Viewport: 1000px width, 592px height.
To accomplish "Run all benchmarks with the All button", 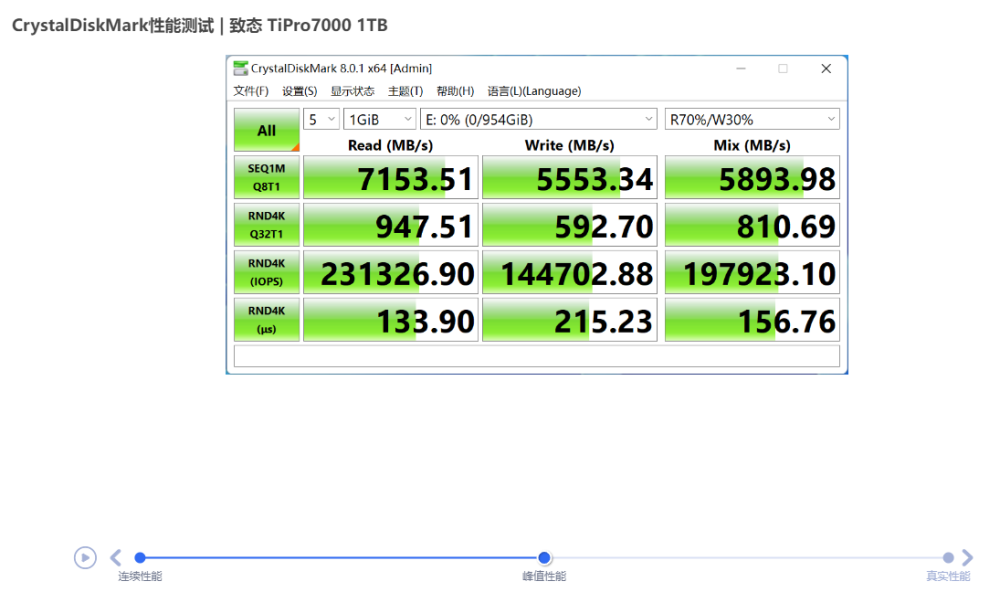I will pyautogui.click(x=267, y=130).
